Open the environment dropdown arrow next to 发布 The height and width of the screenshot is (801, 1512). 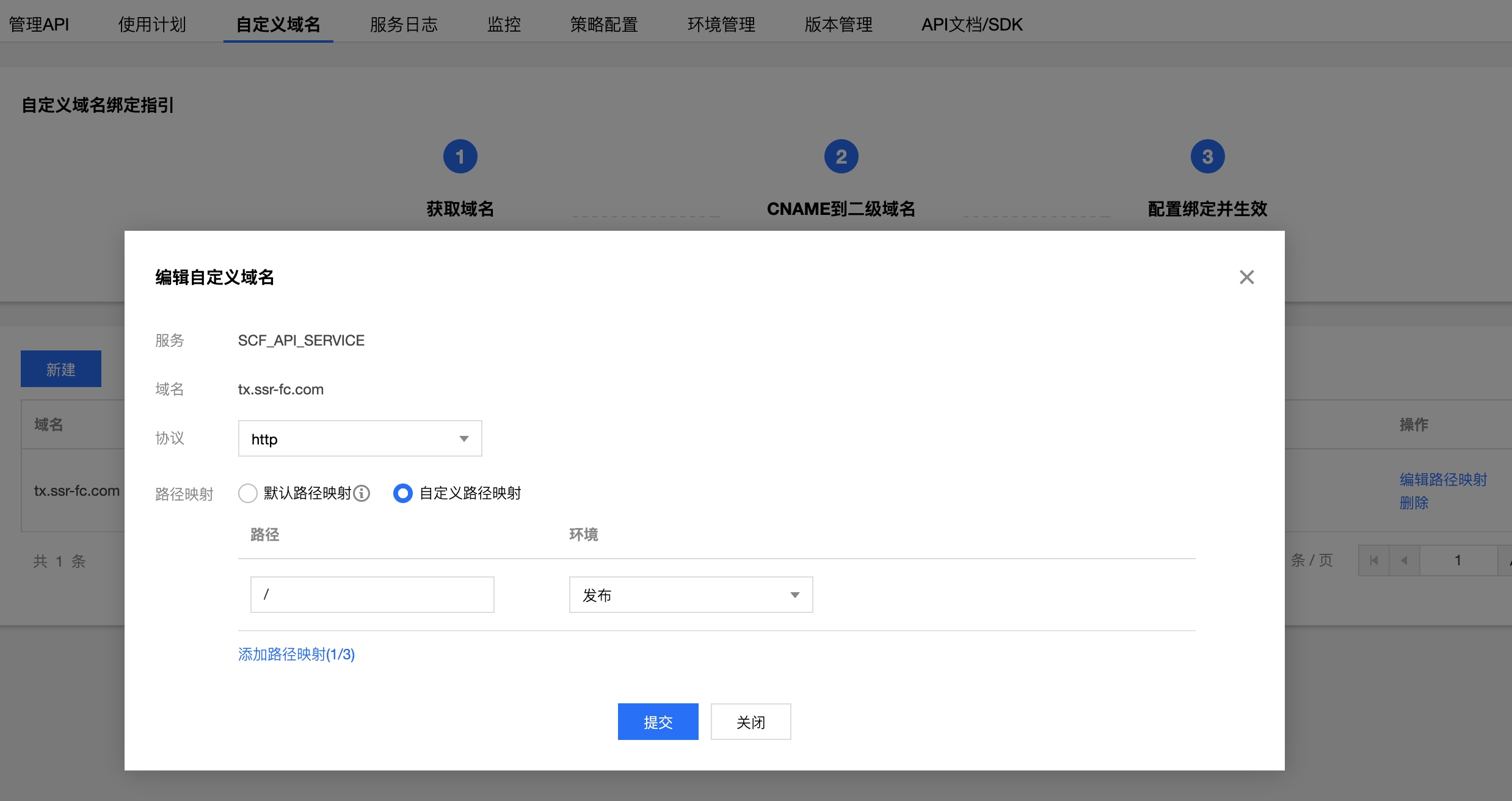794,595
